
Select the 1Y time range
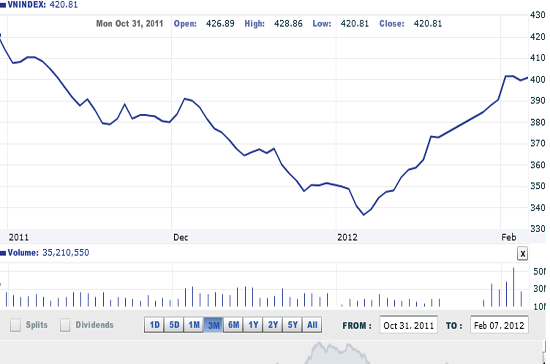click(x=253, y=325)
